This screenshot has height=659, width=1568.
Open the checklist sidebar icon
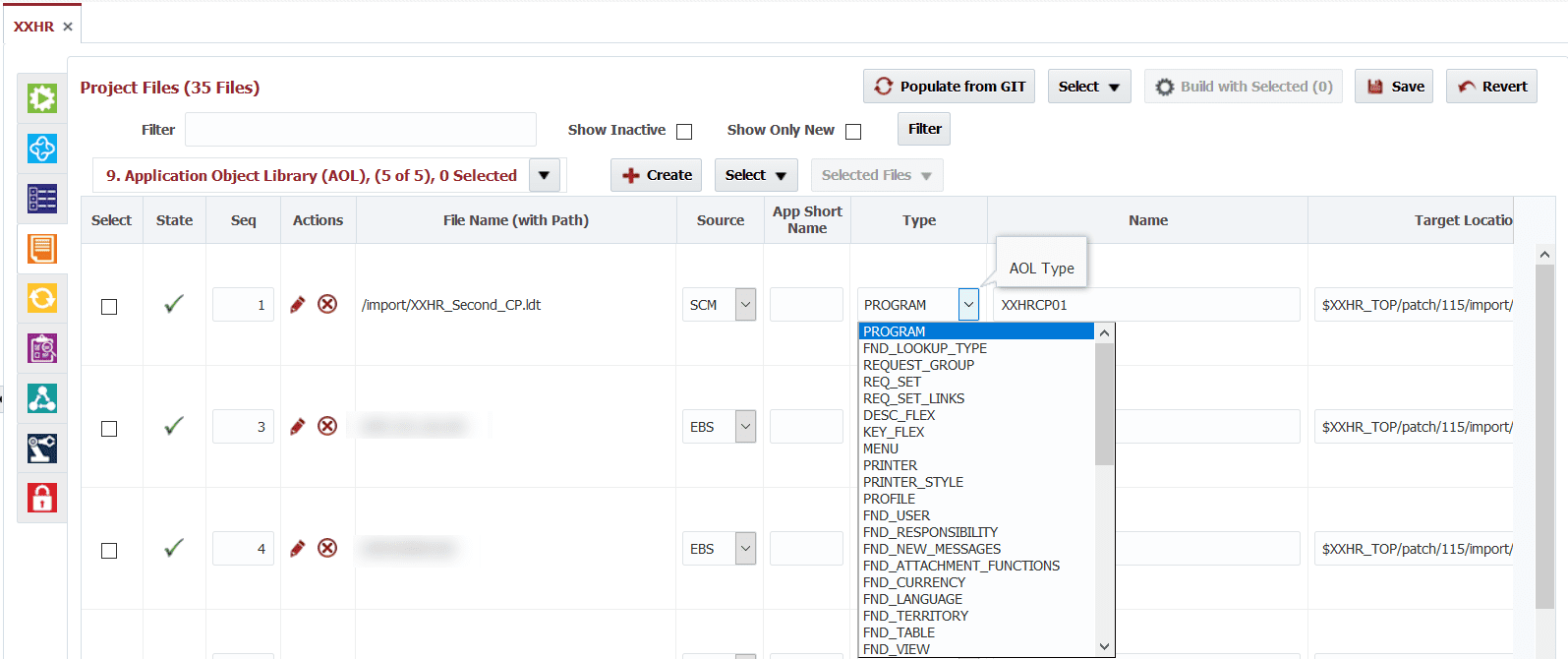pos(42,199)
